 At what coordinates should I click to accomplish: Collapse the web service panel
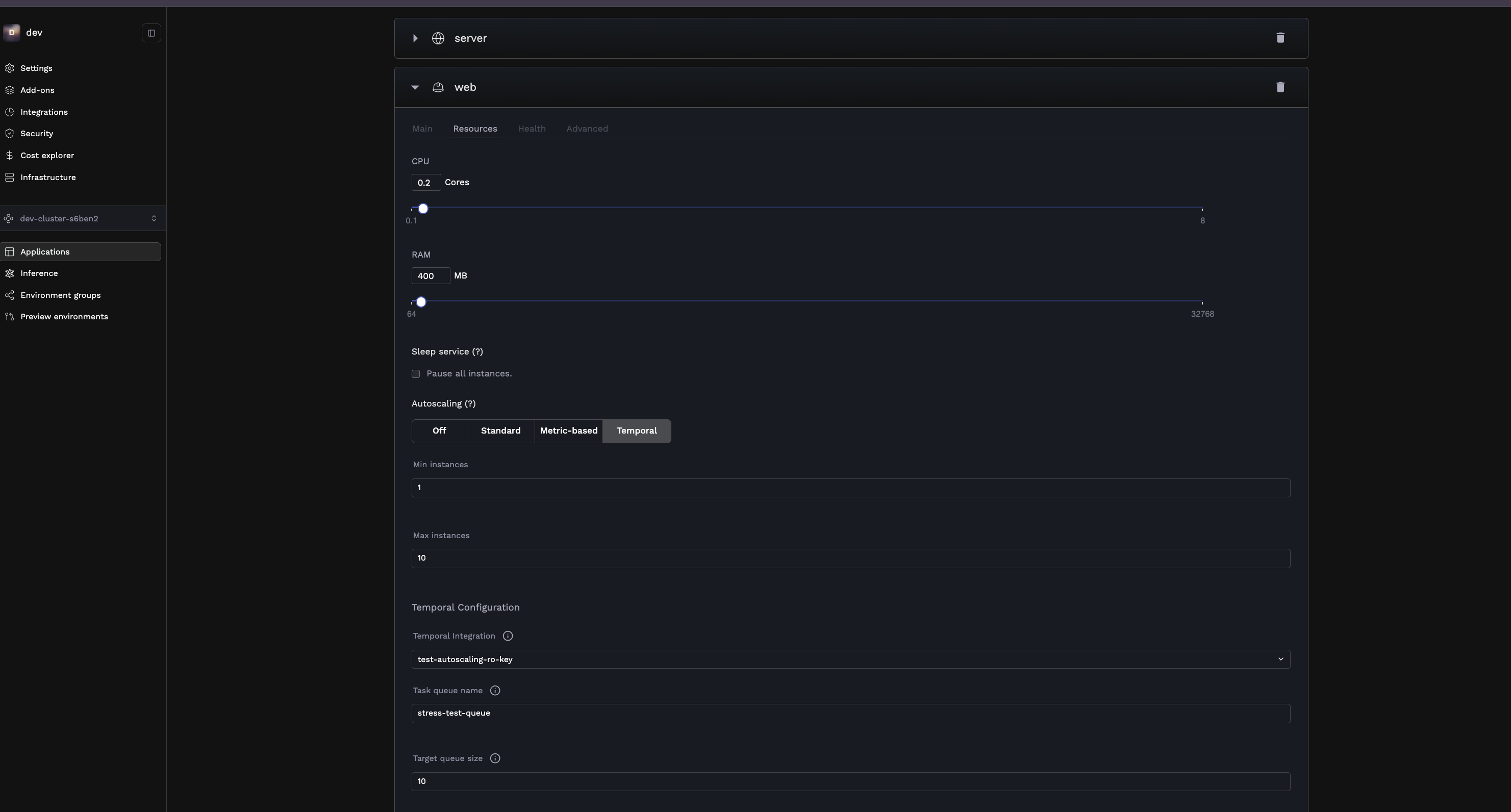click(x=415, y=87)
